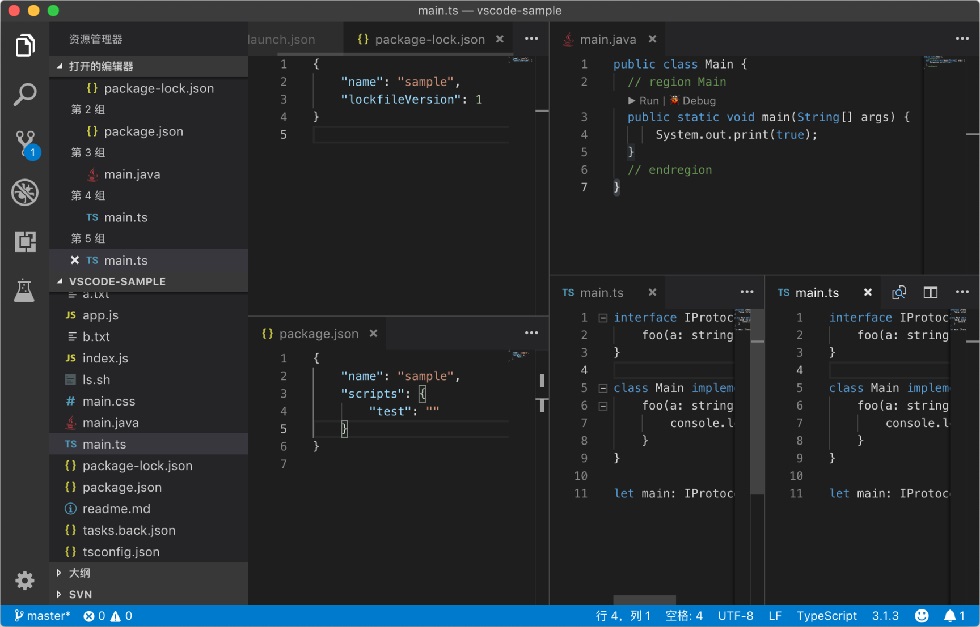The image size is (980, 627).
Task: Open the Manage gear settings
Action: (25, 581)
